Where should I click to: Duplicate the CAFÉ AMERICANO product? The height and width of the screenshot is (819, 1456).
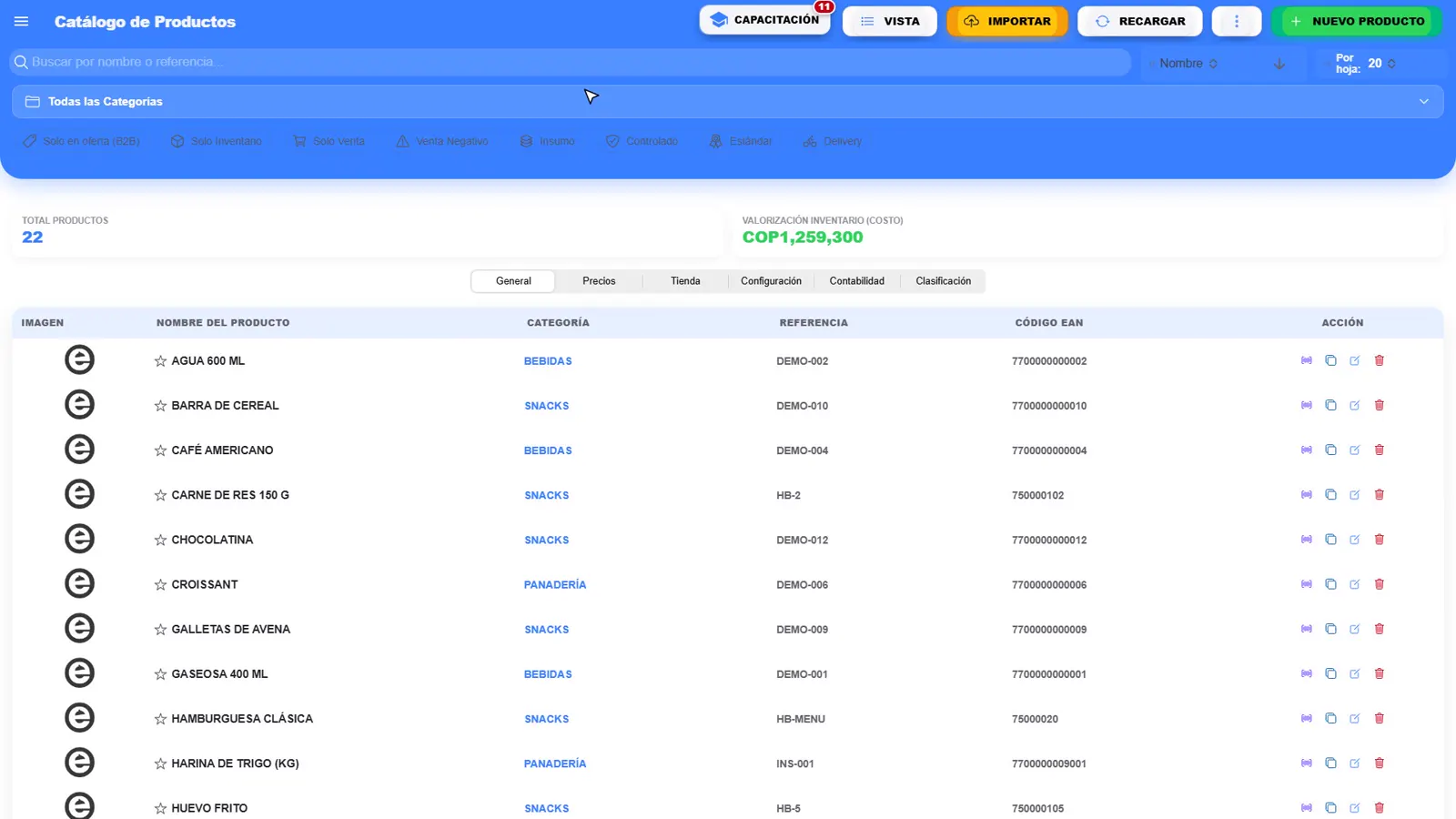point(1330,450)
